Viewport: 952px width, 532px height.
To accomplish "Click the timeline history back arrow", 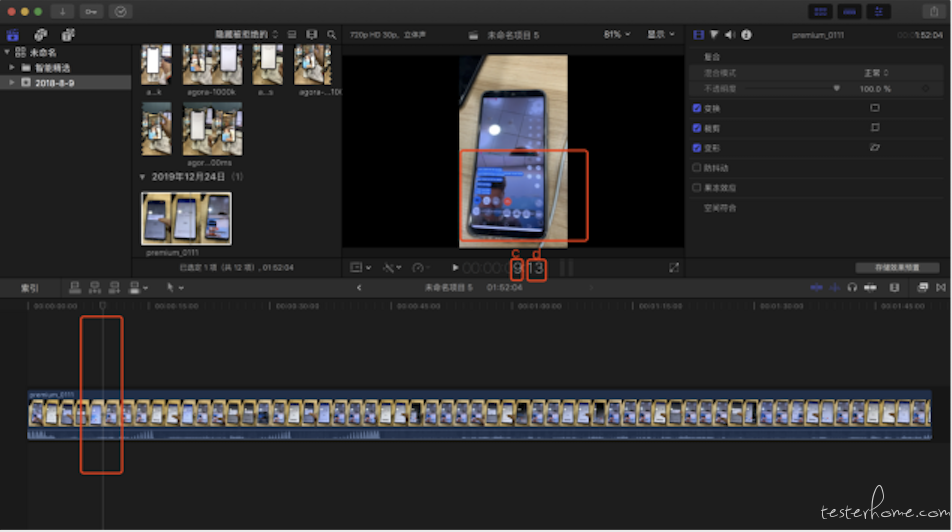I will 359,288.
